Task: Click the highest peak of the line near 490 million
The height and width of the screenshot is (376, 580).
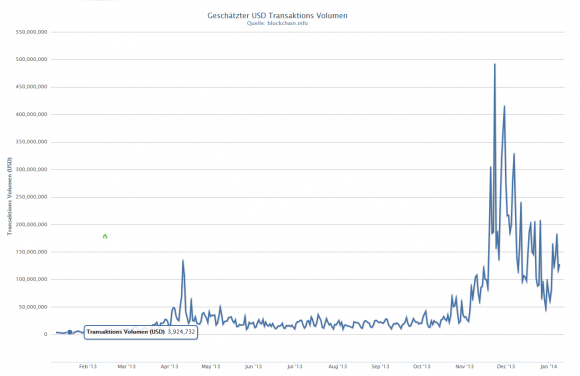Action: 495,64
